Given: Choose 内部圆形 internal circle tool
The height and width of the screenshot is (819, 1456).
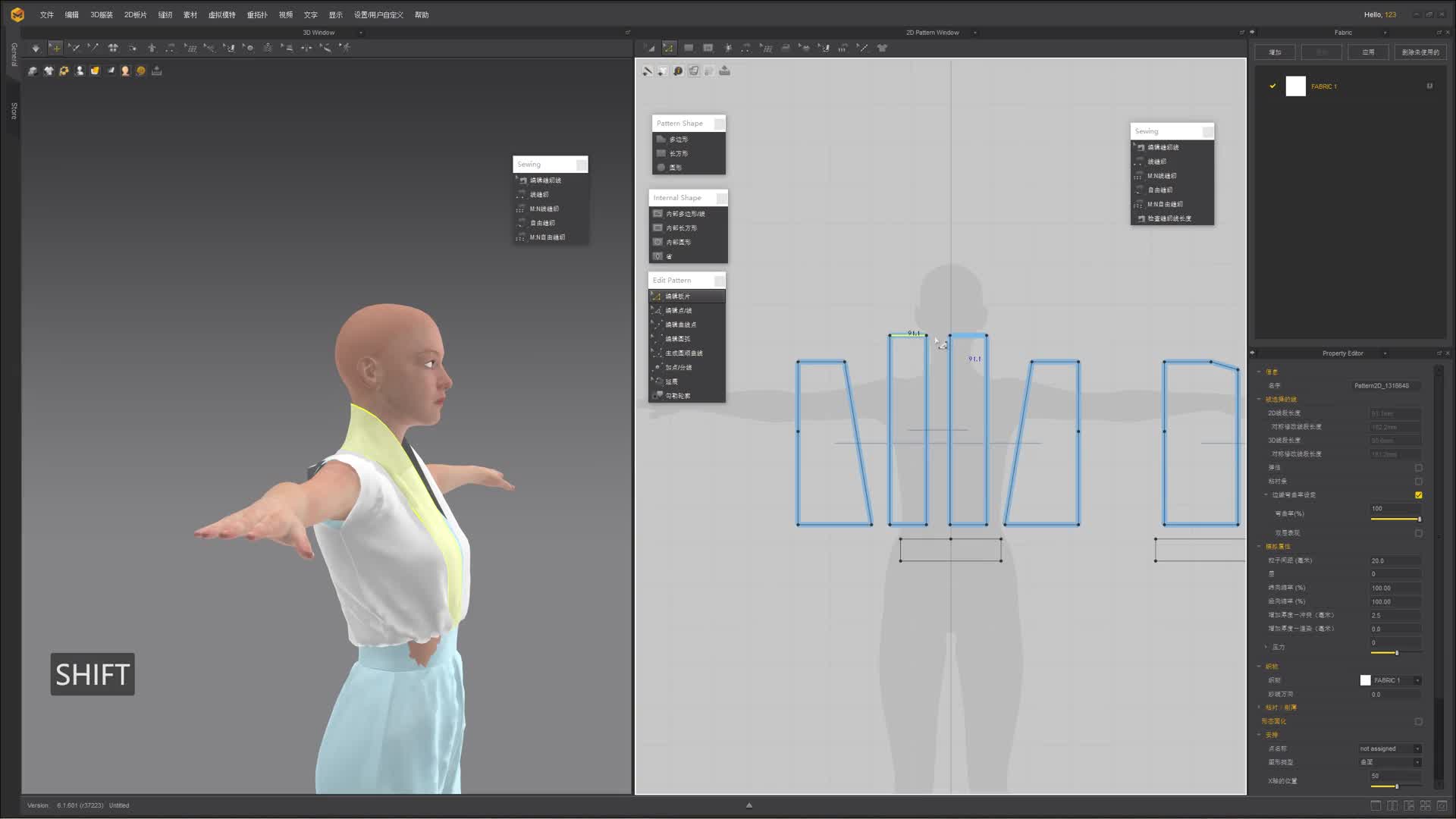Looking at the screenshot, I should (678, 242).
